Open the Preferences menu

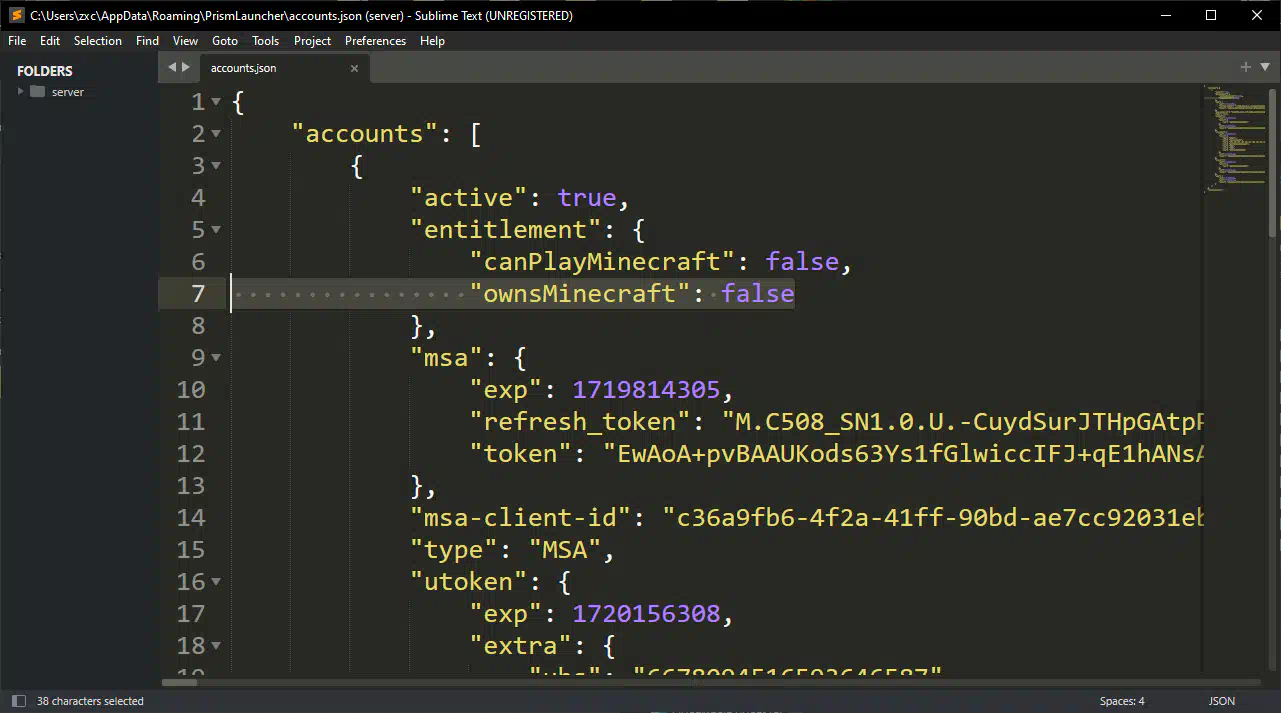[x=375, y=41]
